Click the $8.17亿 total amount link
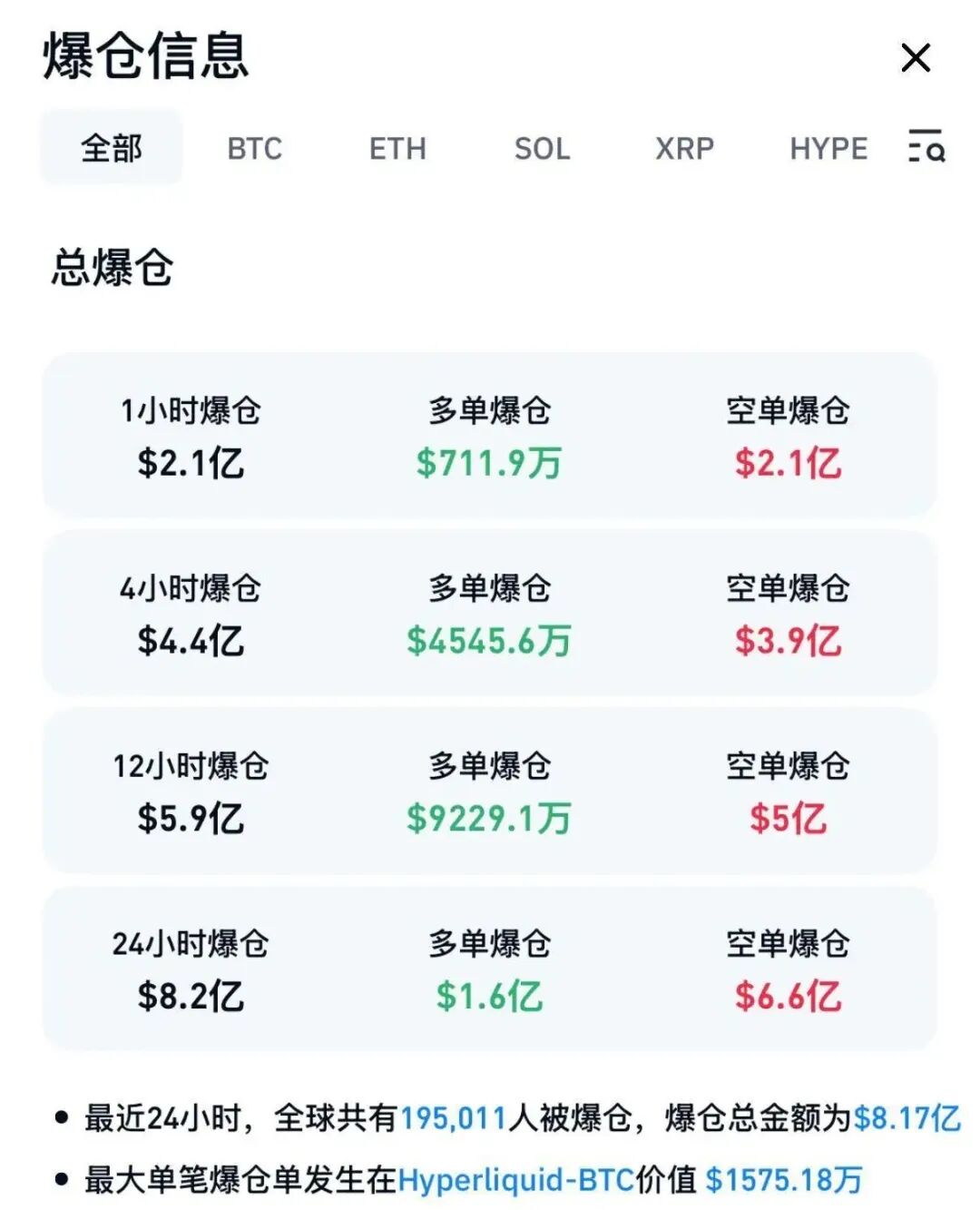 [x=906, y=1117]
